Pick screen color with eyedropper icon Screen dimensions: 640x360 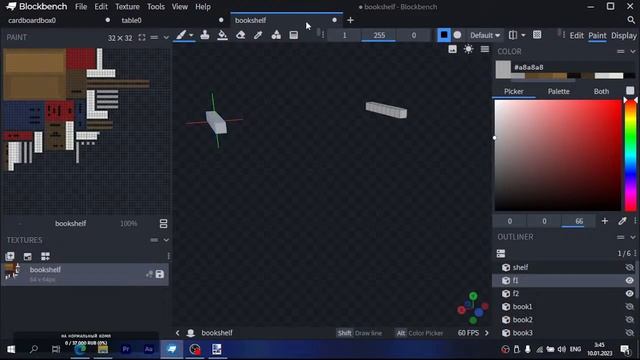[x=622, y=221]
